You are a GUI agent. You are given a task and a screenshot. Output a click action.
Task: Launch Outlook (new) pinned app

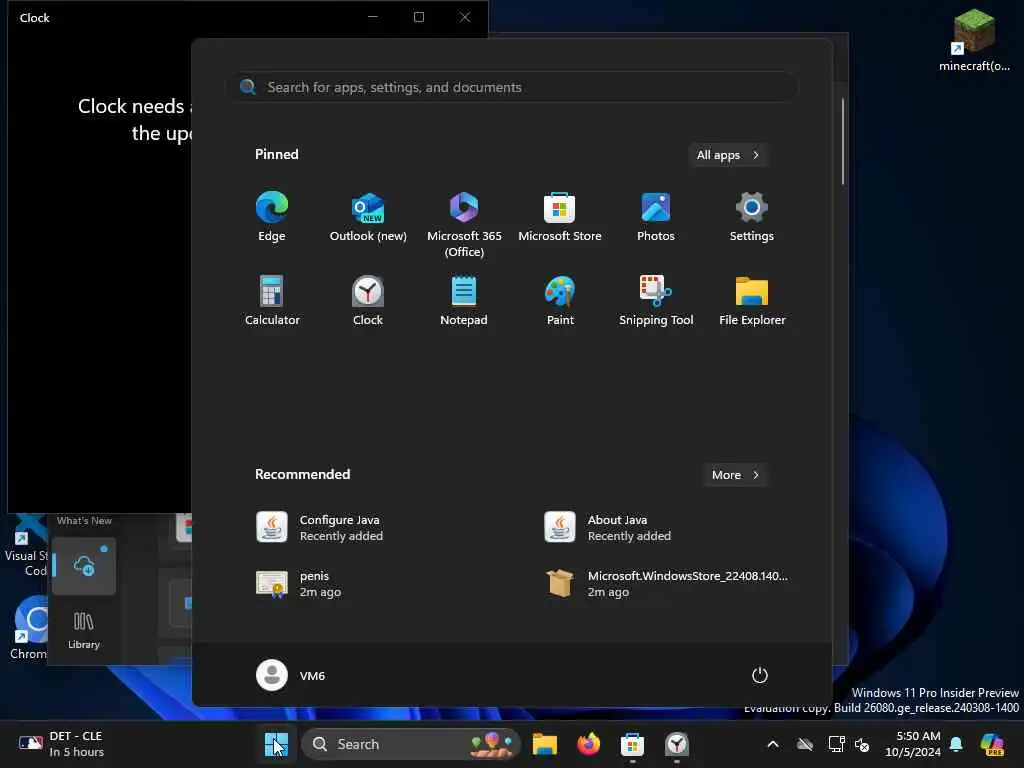368,217
